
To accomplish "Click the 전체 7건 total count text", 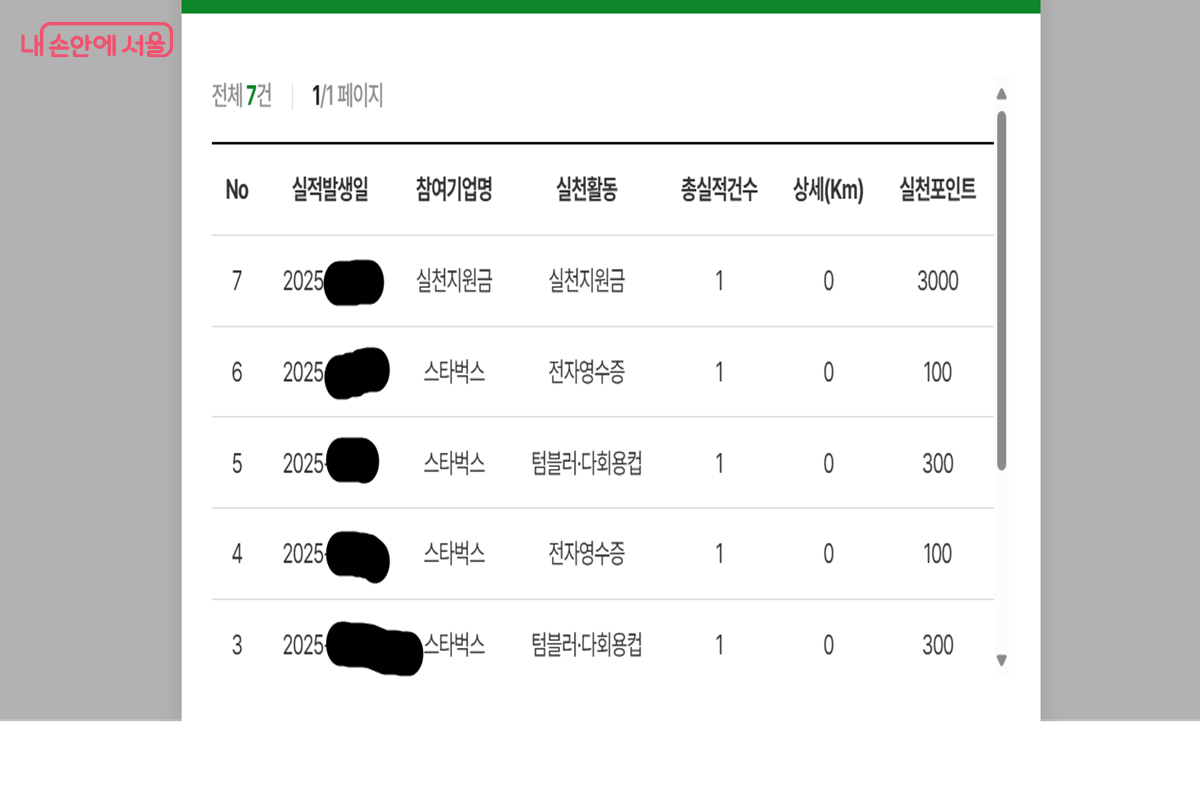I will (242, 96).
